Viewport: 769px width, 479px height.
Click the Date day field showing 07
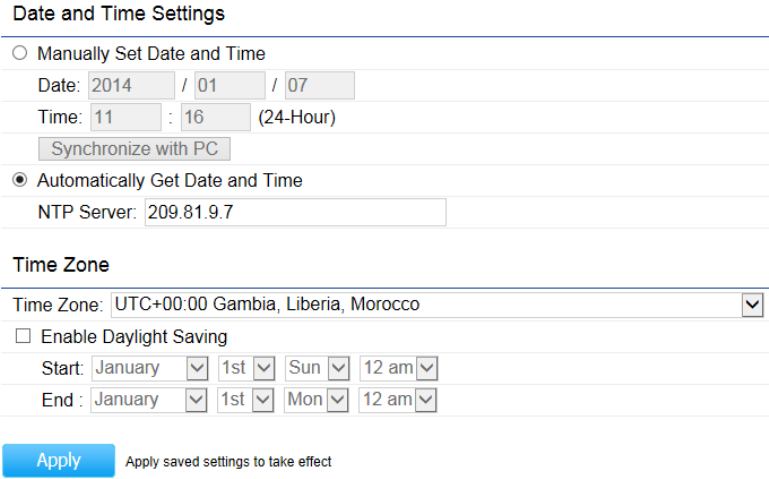(319, 86)
